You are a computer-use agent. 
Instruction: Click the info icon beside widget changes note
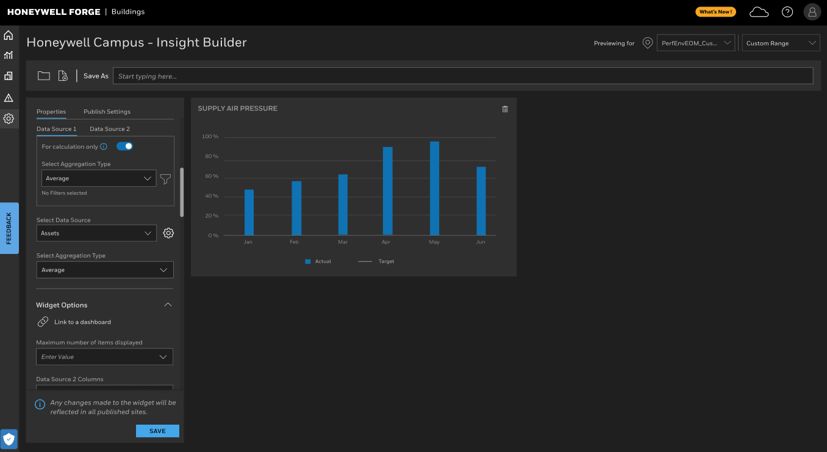(40, 405)
